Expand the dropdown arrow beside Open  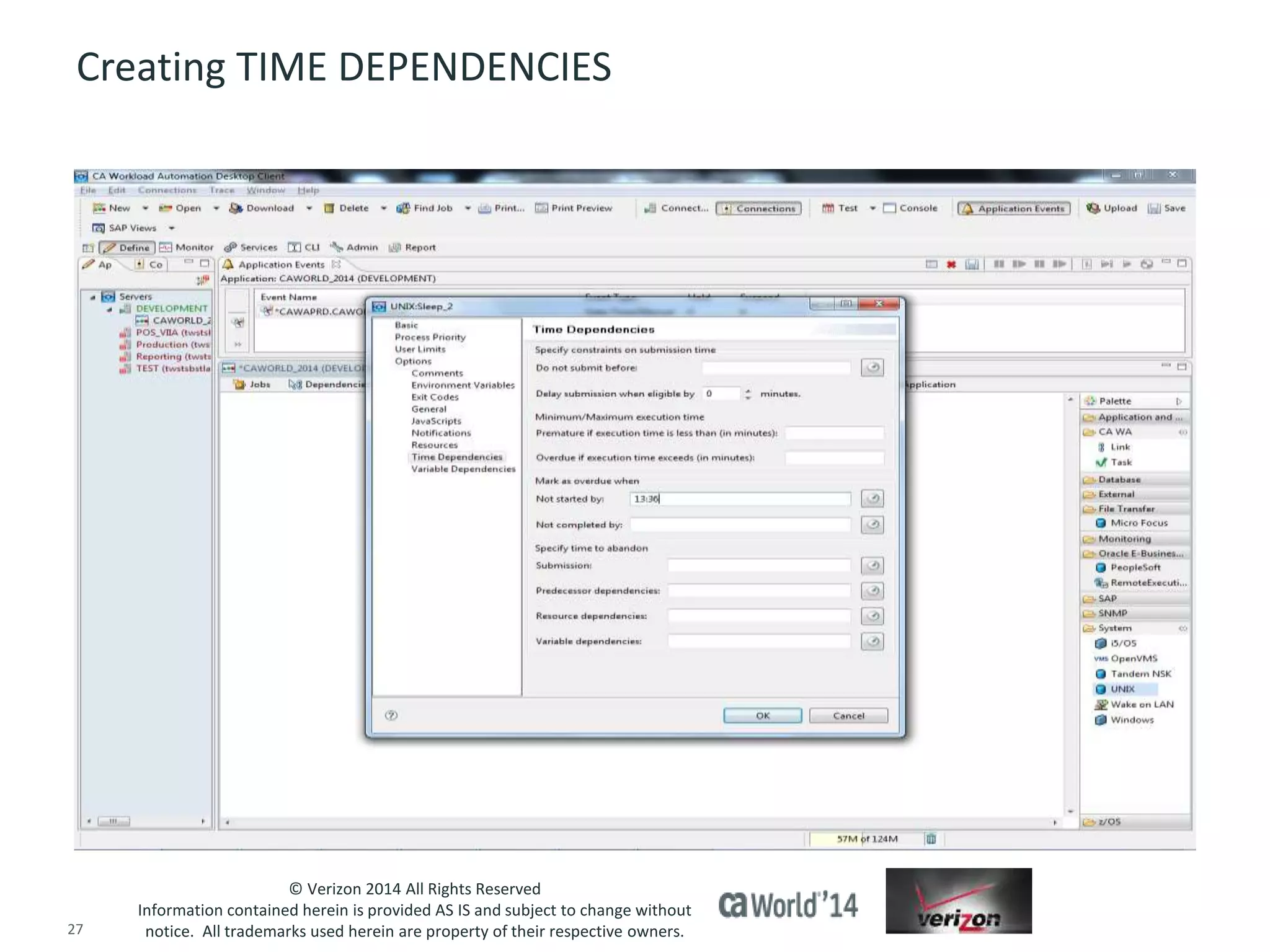point(216,208)
